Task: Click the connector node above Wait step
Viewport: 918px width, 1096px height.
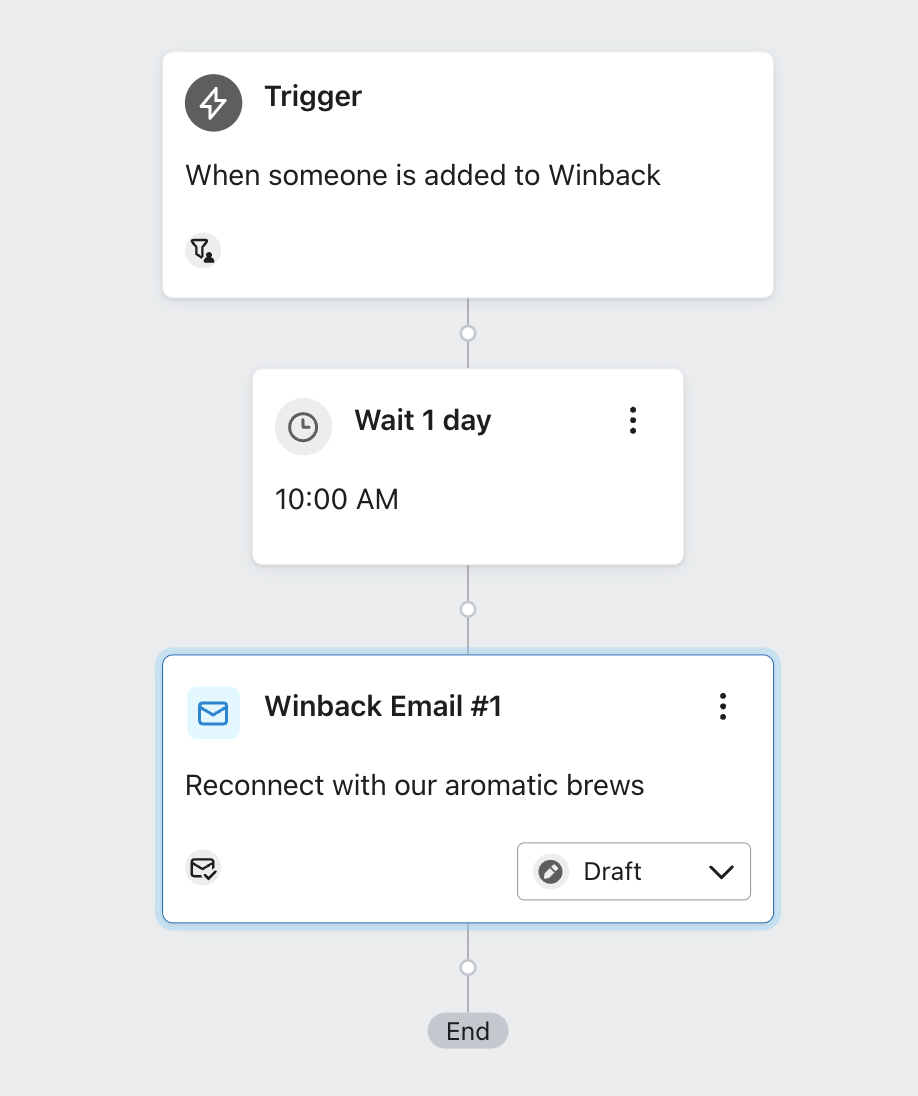Action: [x=468, y=333]
